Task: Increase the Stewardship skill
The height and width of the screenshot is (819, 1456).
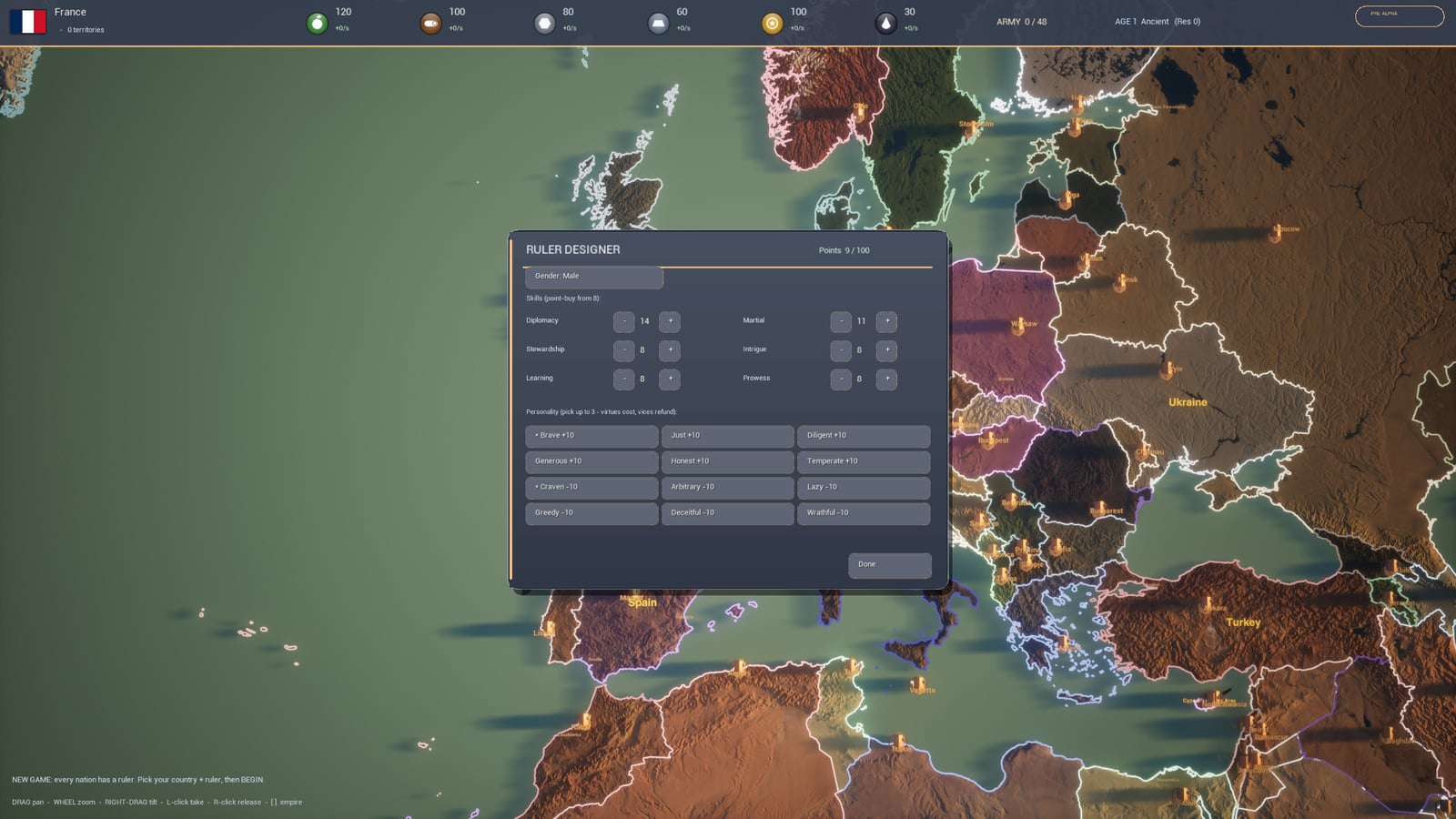Action: [670, 350]
